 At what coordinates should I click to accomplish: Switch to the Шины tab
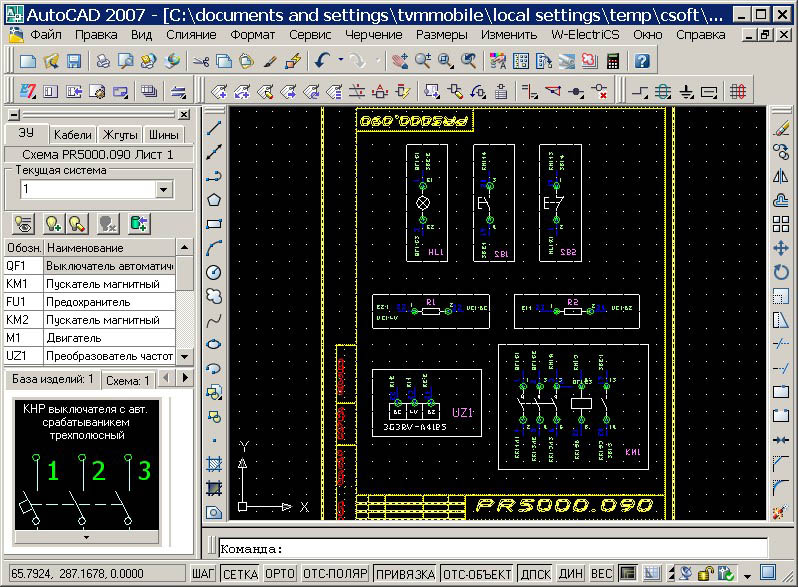163,135
